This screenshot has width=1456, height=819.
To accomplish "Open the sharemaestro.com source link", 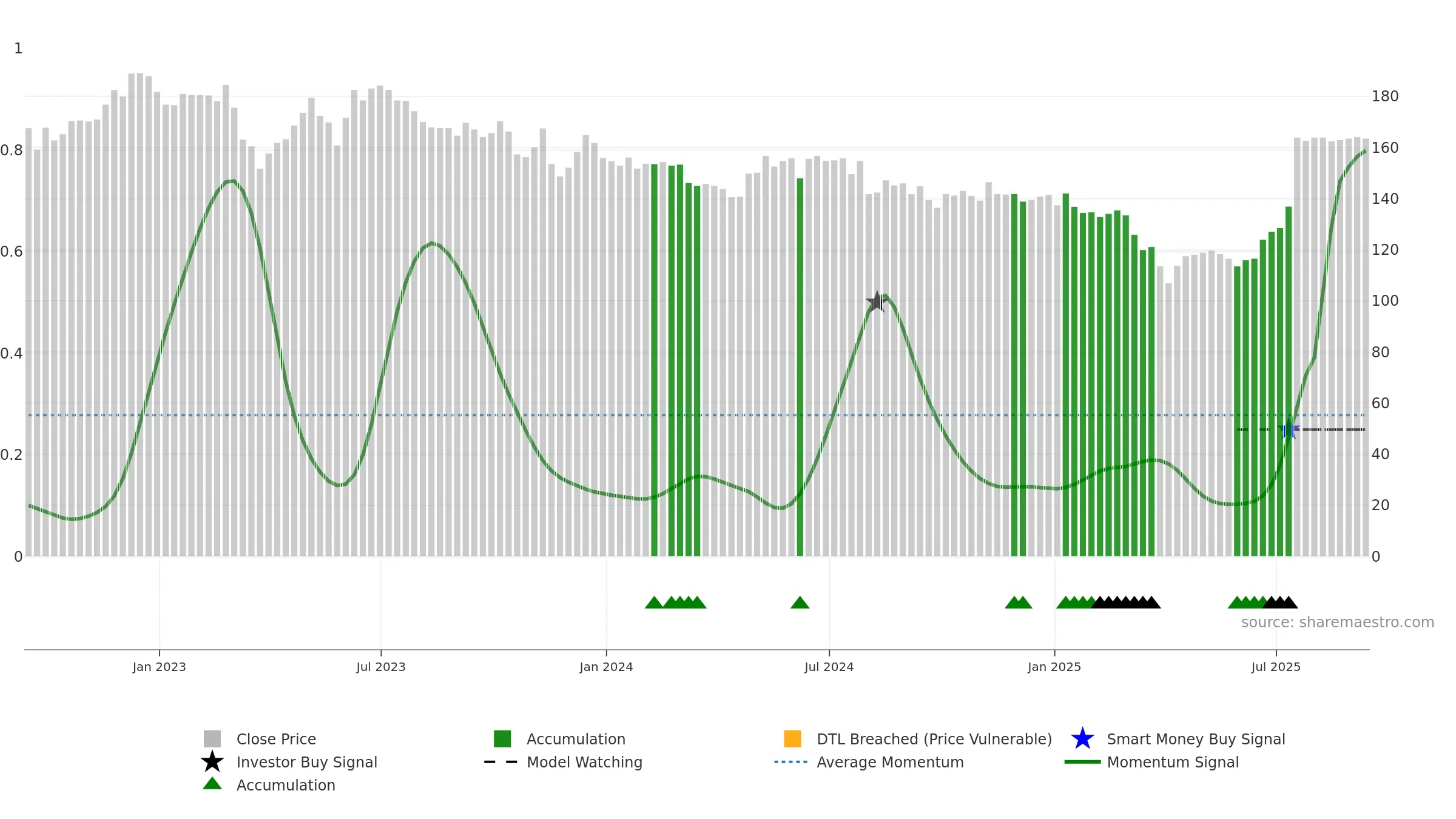I will (1338, 622).
